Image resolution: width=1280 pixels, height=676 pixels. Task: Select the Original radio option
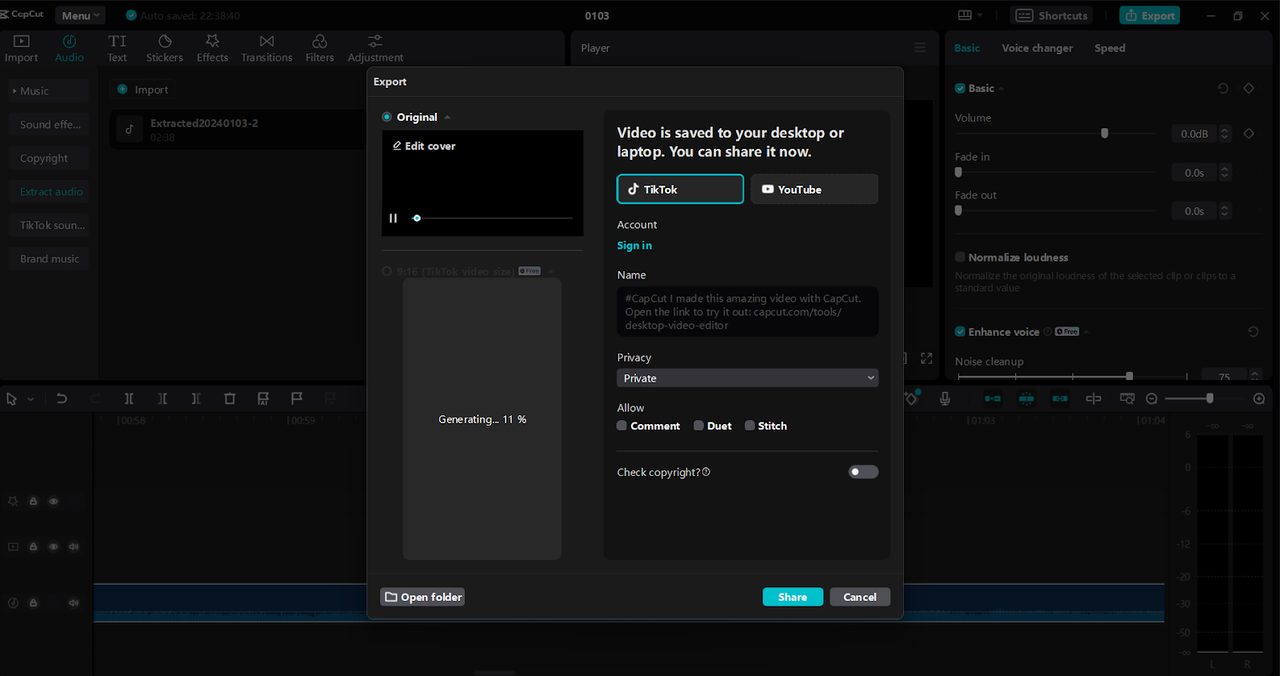tap(387, 117)
